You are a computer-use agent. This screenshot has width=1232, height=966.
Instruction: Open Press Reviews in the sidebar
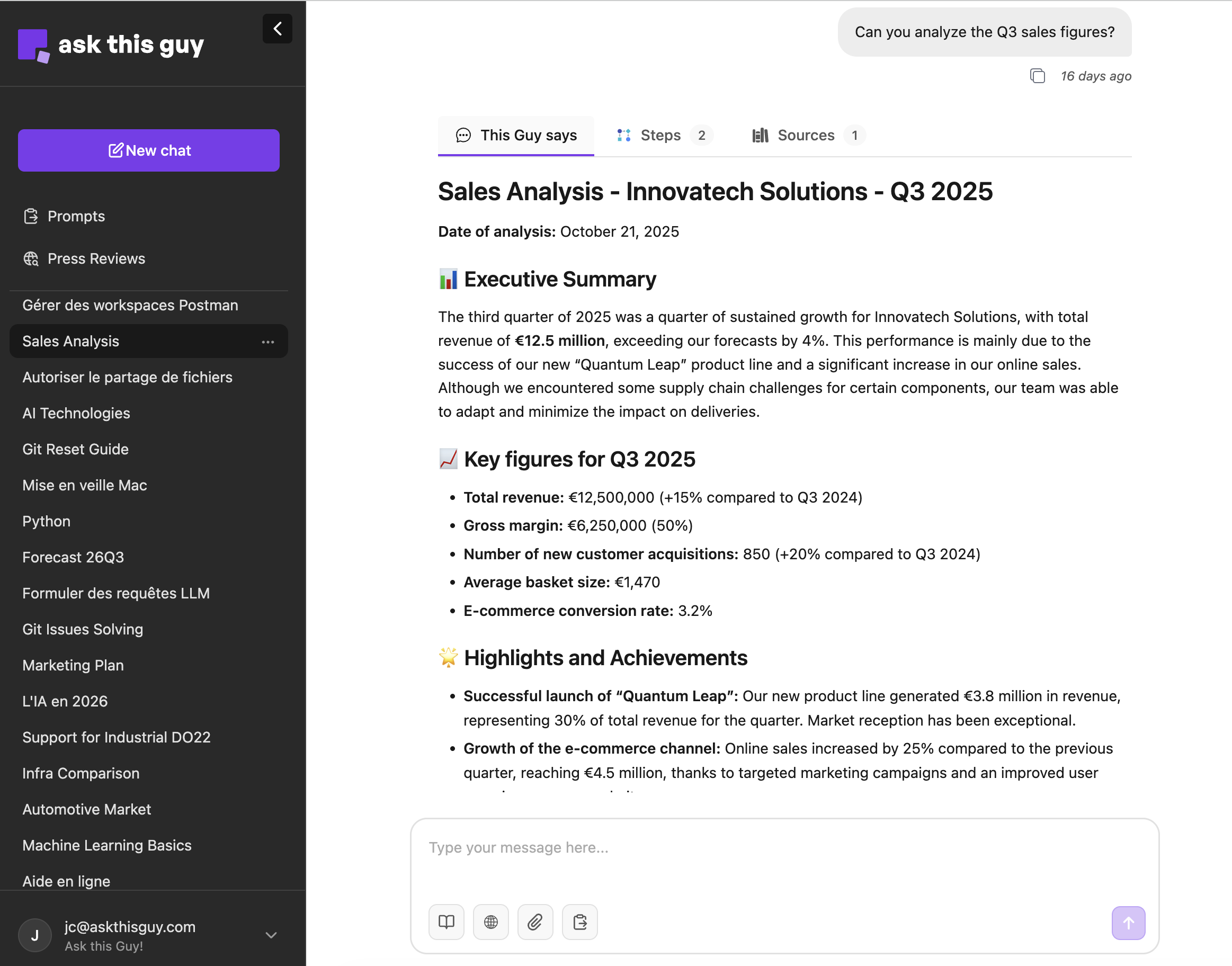tap(95, 258)
